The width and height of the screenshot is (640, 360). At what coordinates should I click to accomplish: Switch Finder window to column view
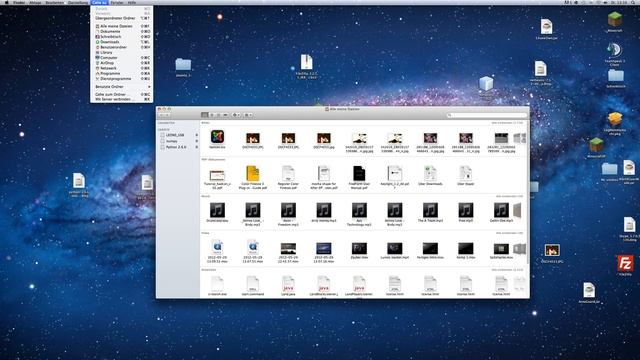(218, 115)
